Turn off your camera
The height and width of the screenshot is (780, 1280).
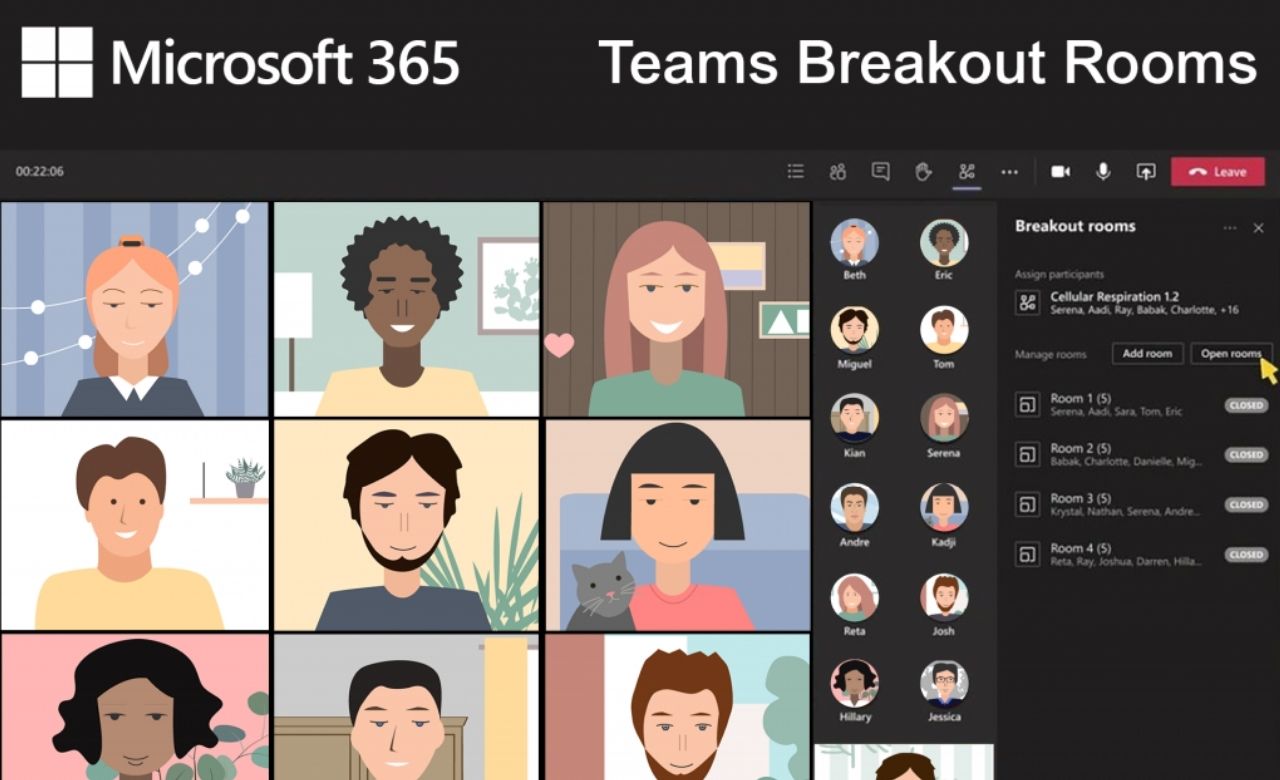coord(1060,171)
